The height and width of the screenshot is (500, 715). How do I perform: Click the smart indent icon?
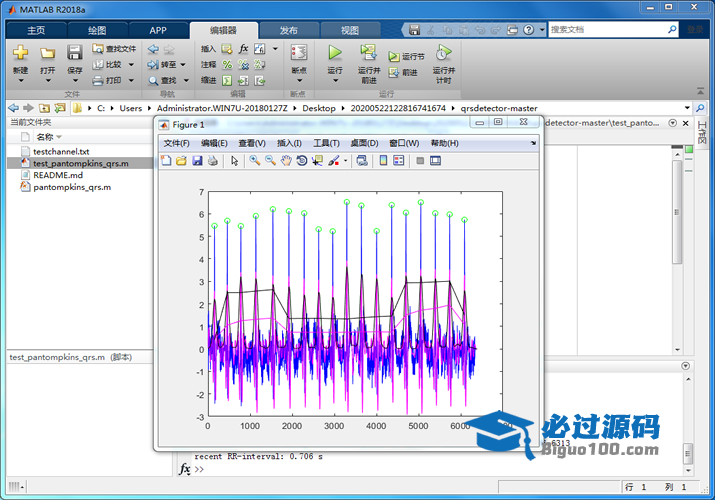point(227,81)
